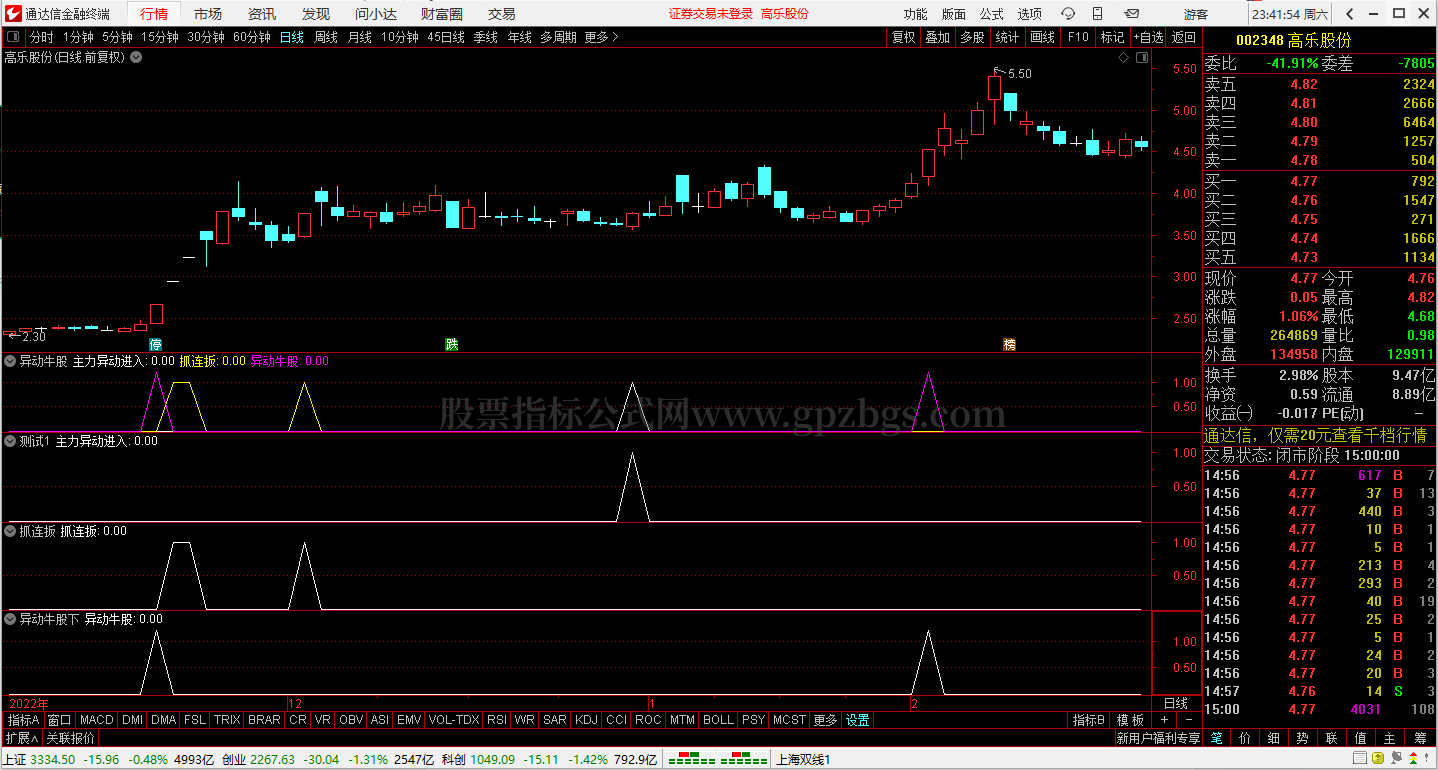Open the 财富圈 tab
Image resolution: width=1438 pixels, height=770 pixels.
pos(442,14)
